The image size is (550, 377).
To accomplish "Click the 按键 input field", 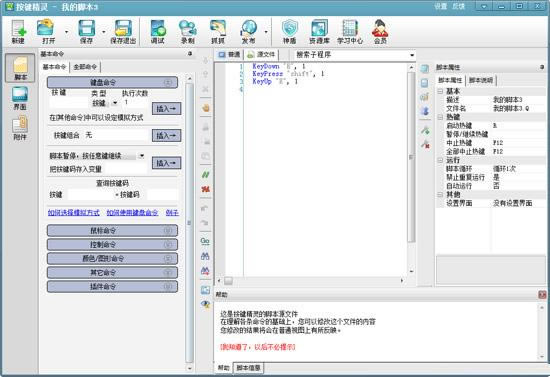I will [69, 103].
